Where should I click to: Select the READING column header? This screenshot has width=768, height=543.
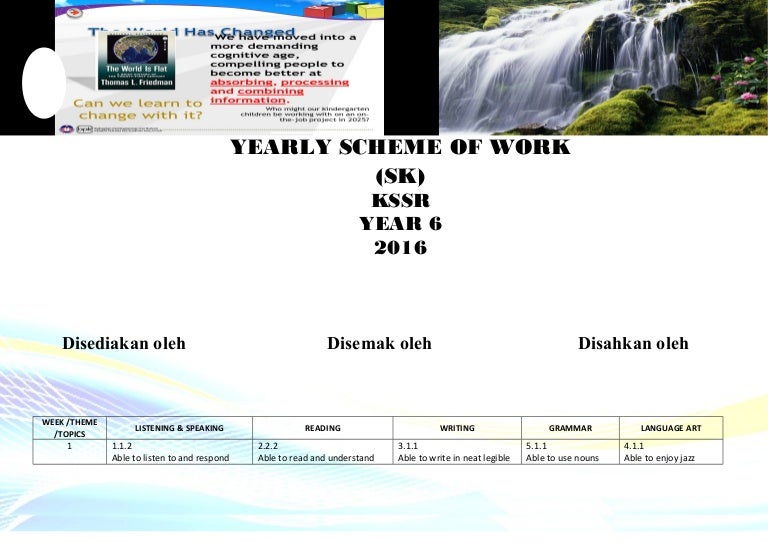[x=323, y=428]
